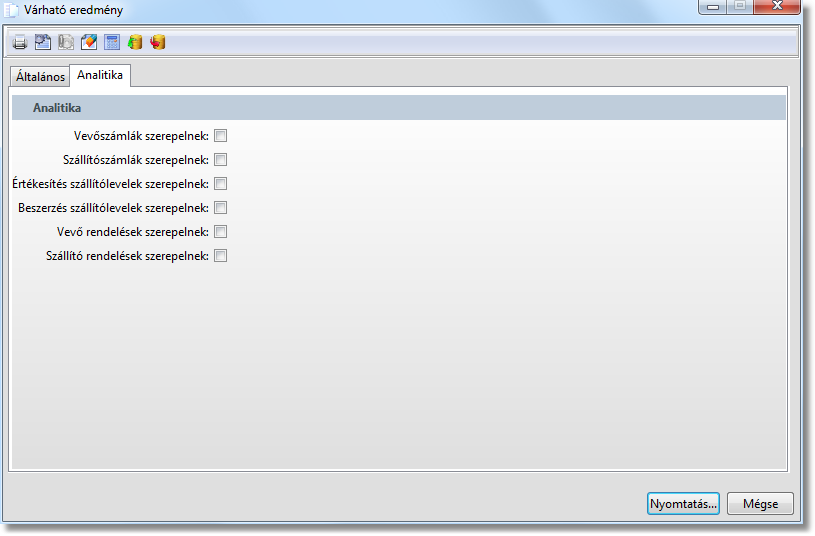The image size is (815, 536).
Task: Click the greyed-out document toolbar icon
Action: [x=66, y=42]
